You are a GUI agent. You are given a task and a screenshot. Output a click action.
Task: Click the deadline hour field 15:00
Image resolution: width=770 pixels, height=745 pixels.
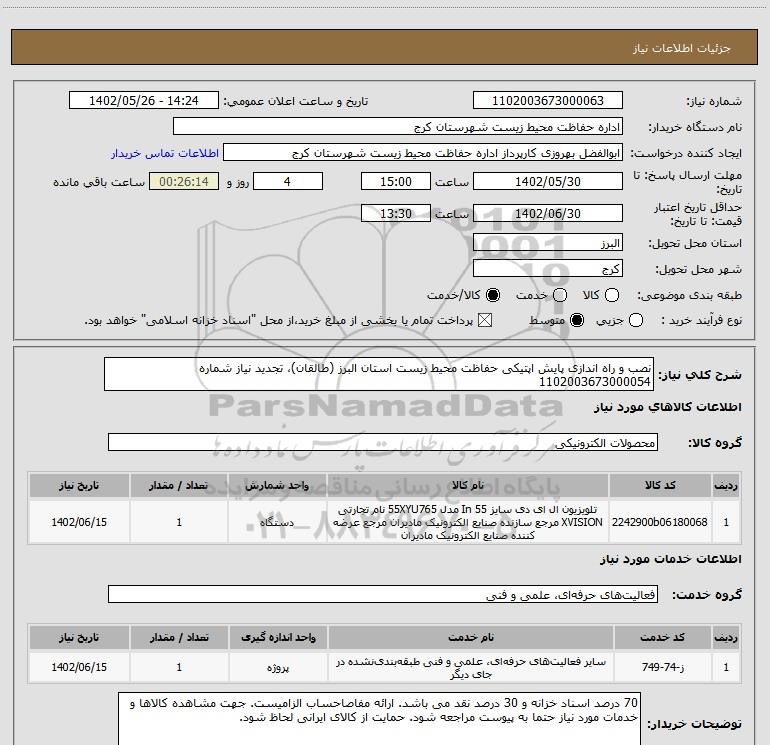click(x=396, y=181)
